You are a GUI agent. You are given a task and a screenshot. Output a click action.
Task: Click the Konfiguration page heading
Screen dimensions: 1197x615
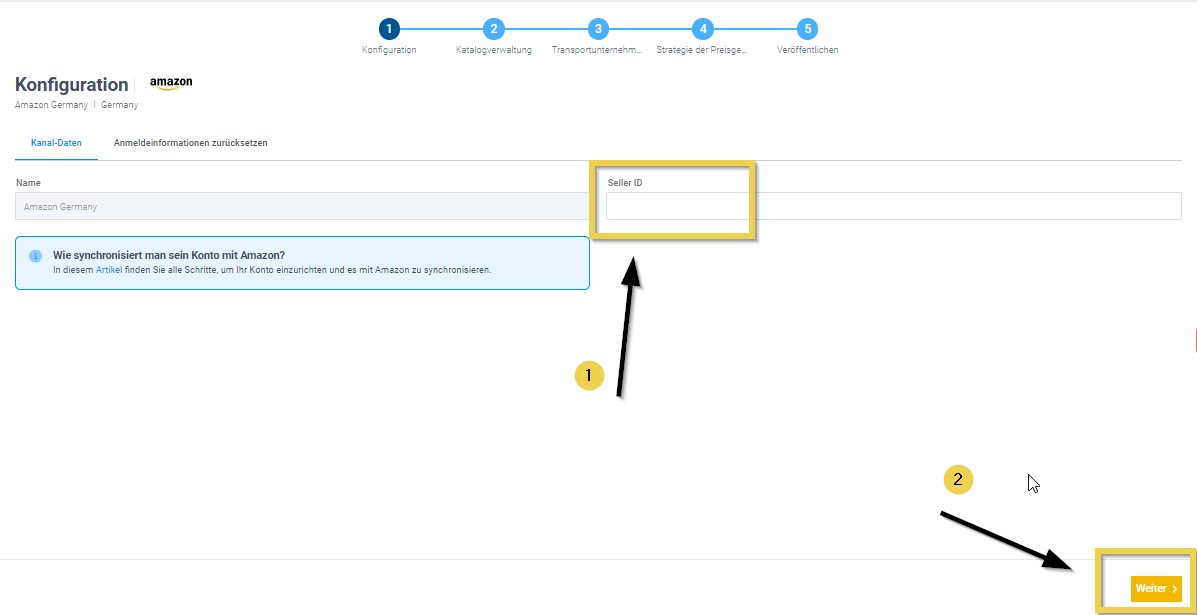click(x=72, y=85)
